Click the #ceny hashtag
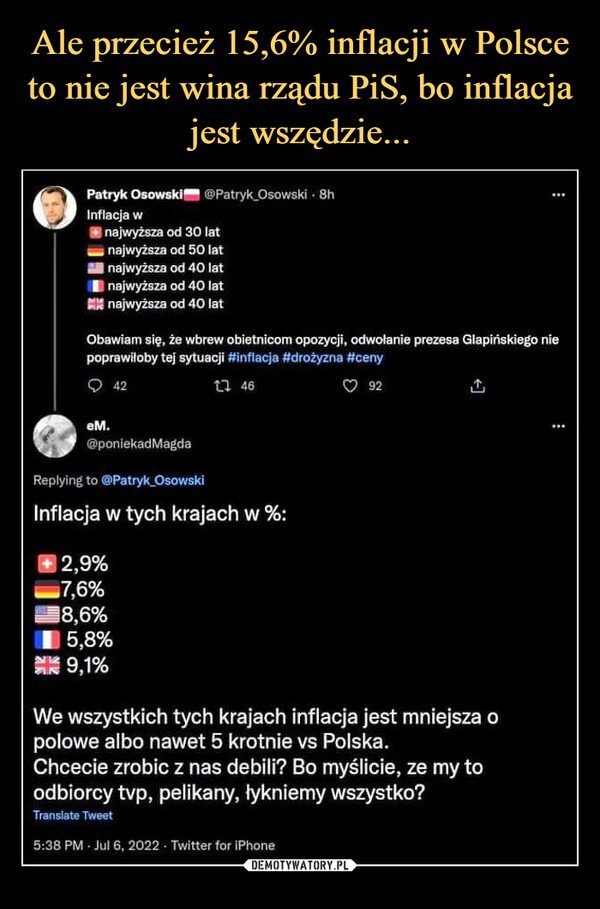600x909 pixels. [x=368, y=357]
